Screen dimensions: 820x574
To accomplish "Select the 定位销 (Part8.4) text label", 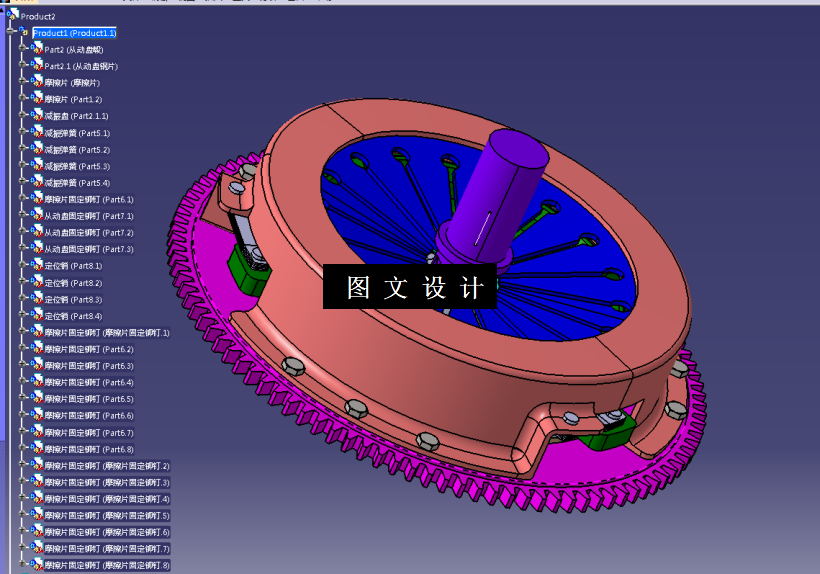I will [73, 316].
